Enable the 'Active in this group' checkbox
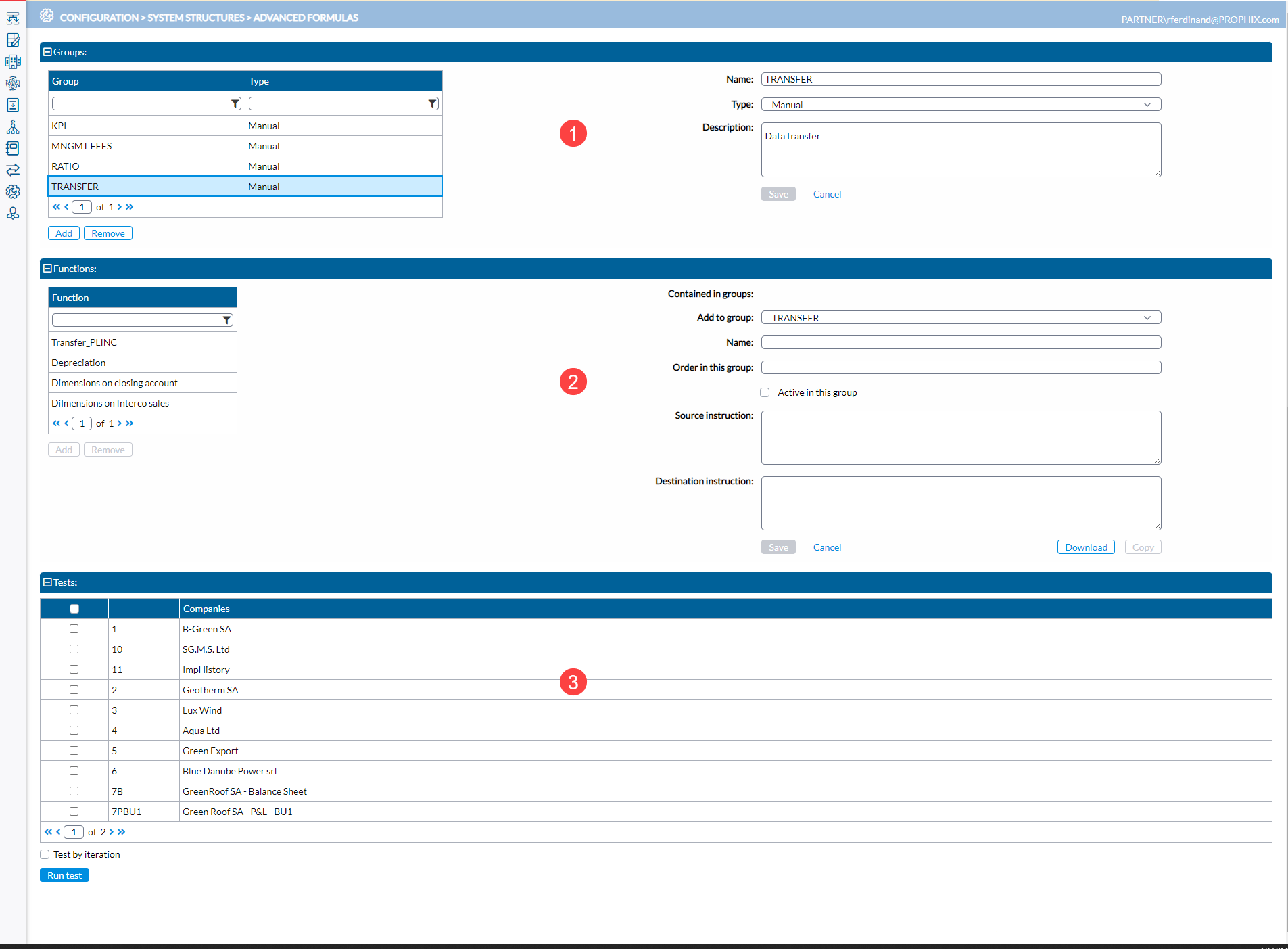Image resolution: width=1288 pixels, height=949 pixels. (x=765, y=392)
